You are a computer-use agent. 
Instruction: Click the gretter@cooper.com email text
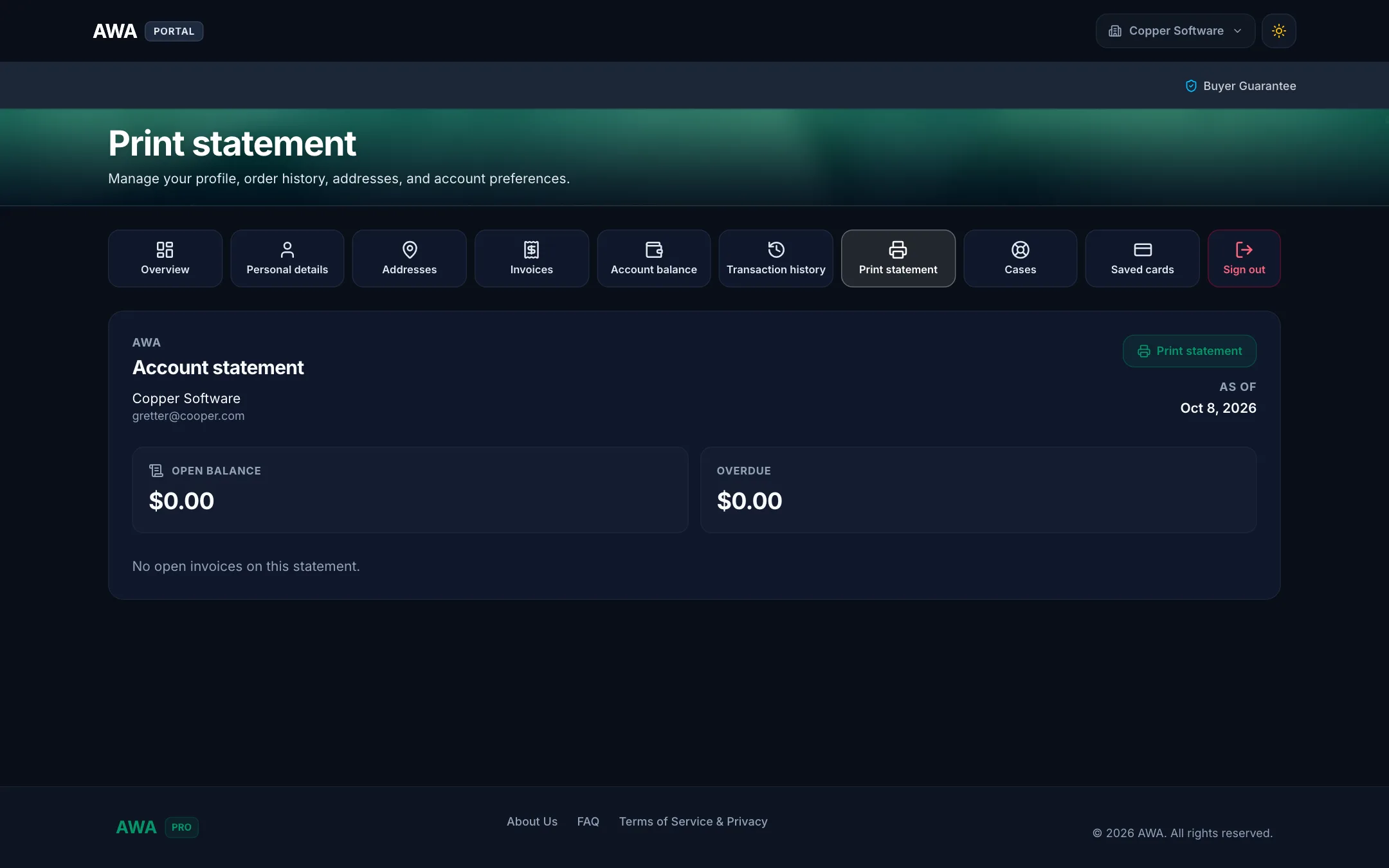click(188, 416)
